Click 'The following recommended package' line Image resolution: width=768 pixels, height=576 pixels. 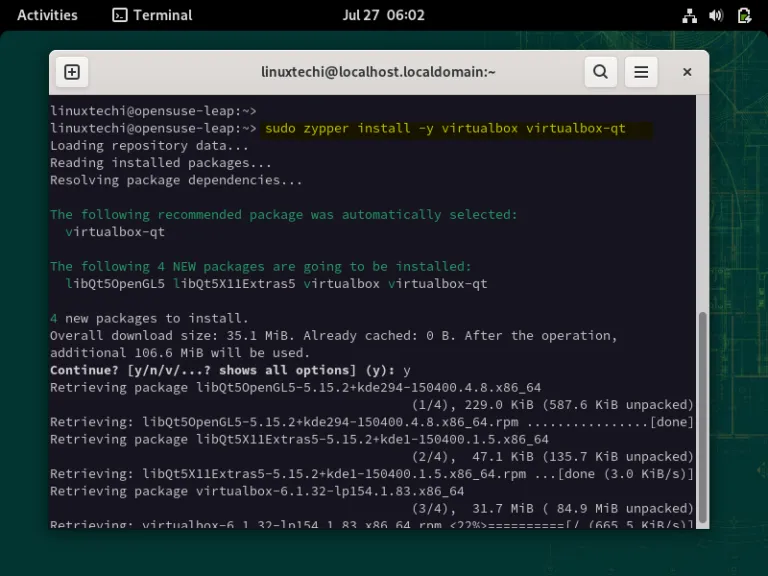coord(284,215)
